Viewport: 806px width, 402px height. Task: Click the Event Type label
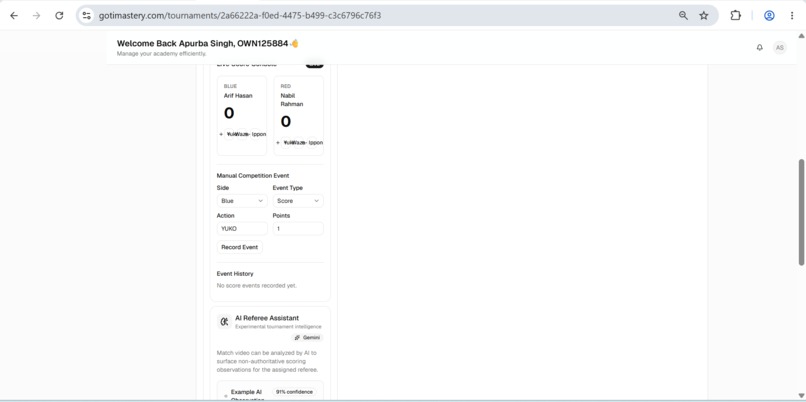(288, 188)
